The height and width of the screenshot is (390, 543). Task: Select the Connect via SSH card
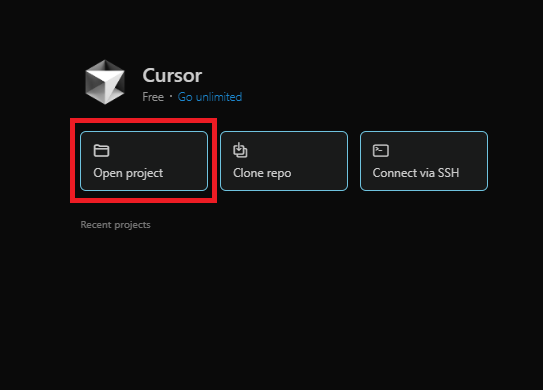click(x=424, y=161)
